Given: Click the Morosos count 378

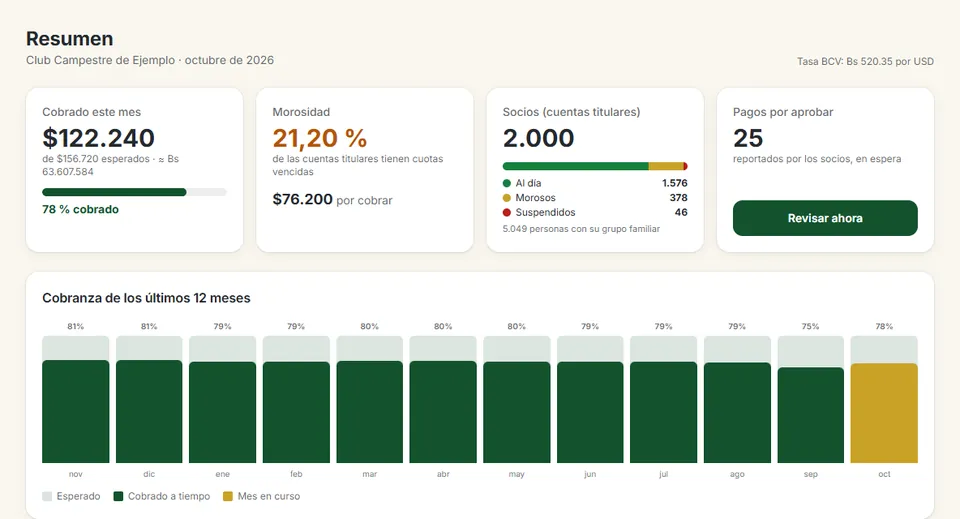Looking at the screenshot, I should (678, 198).
